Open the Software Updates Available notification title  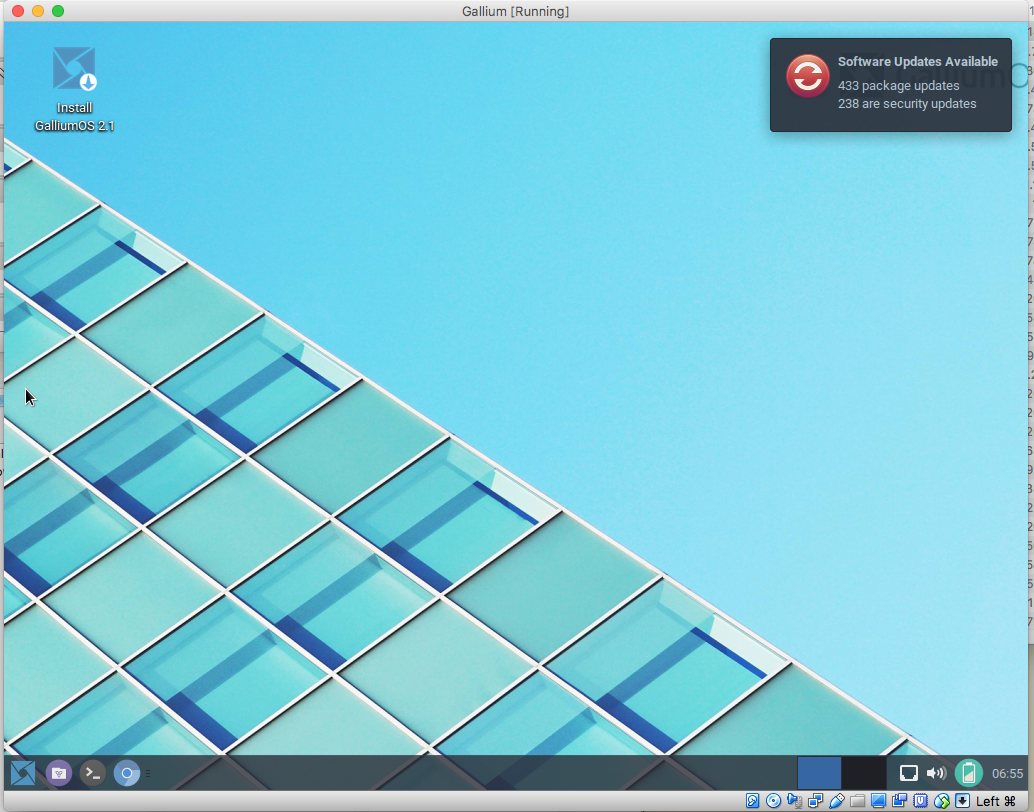point(917,61)
